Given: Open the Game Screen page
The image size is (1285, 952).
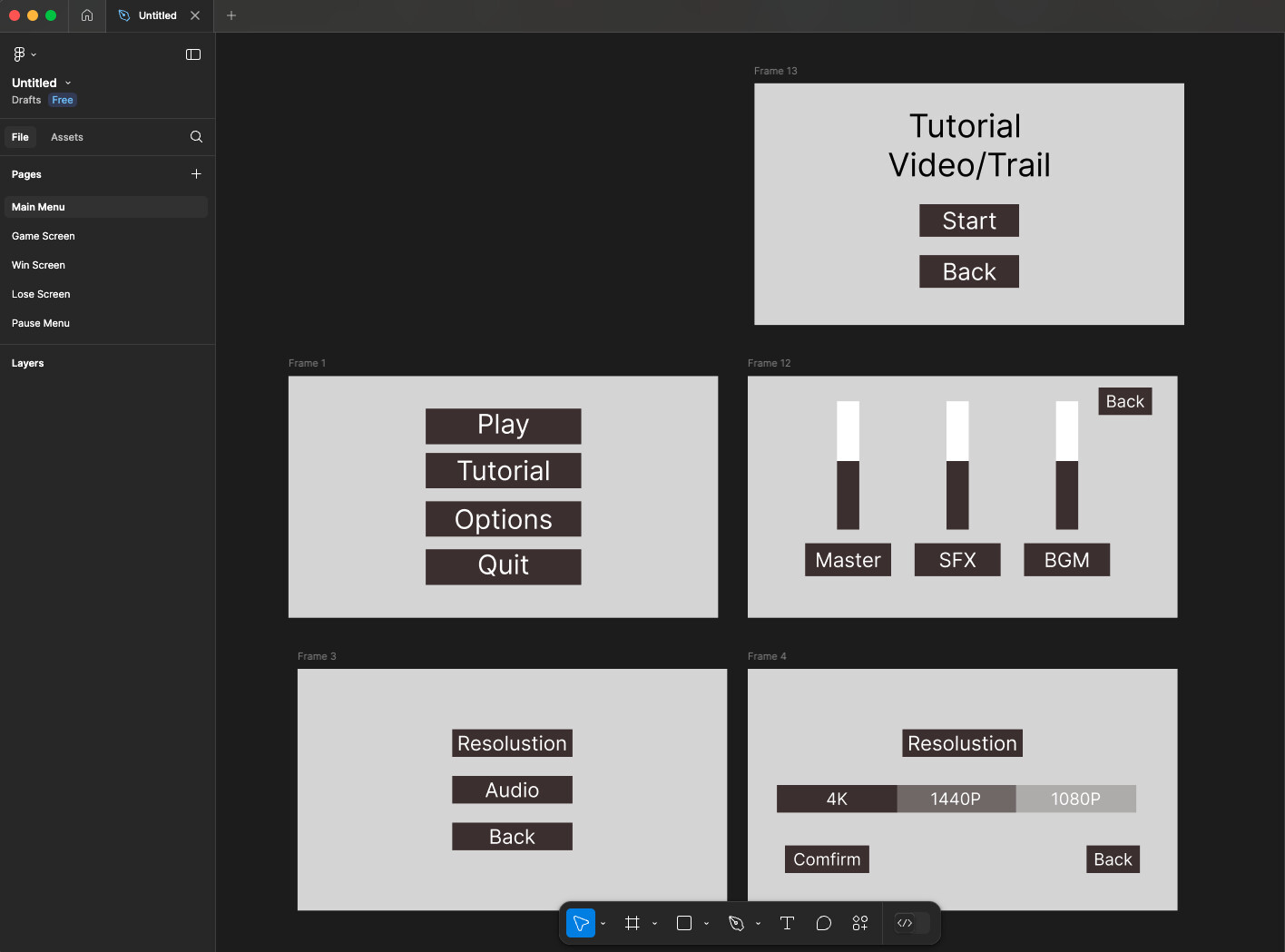Looking at the screenshot, I should point(106,236).
